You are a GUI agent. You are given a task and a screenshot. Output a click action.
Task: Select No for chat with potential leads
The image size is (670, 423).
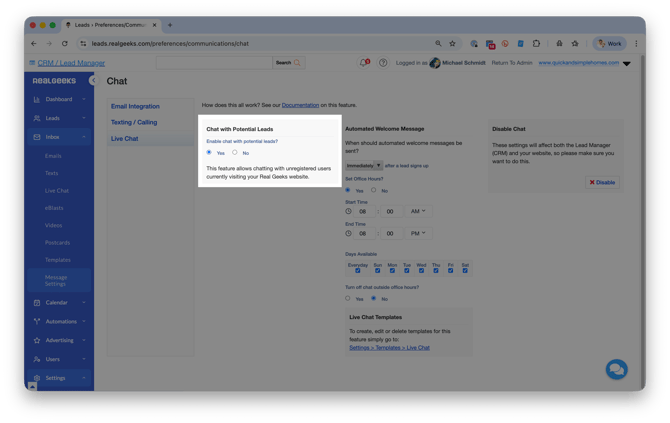coord(235,153)
